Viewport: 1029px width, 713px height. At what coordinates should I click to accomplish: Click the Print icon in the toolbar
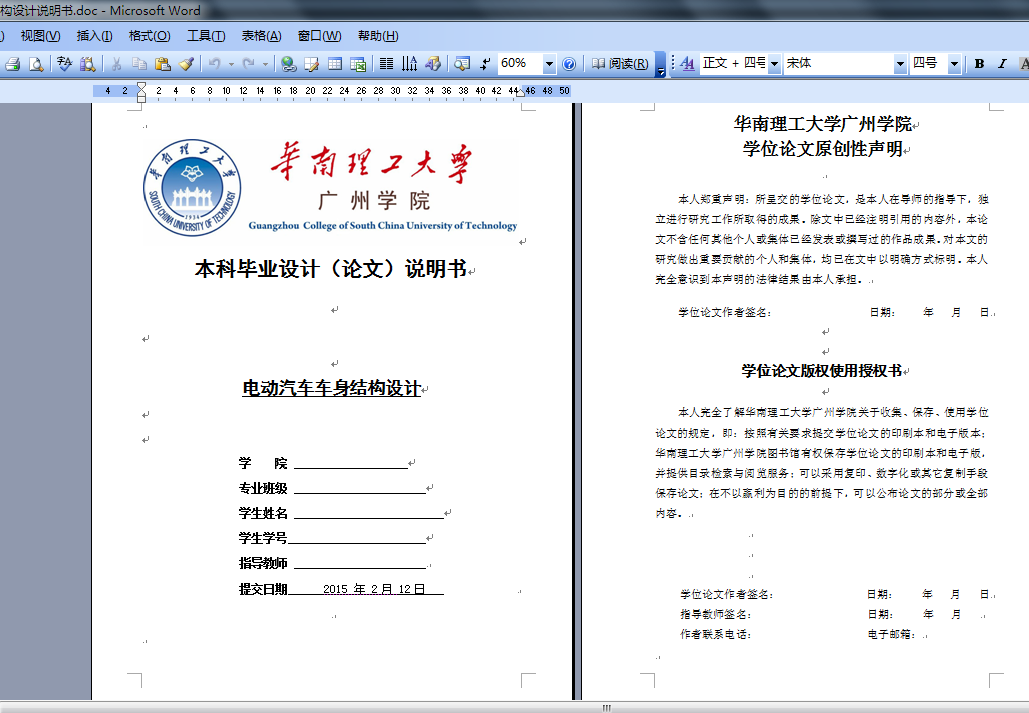point(13,64)
